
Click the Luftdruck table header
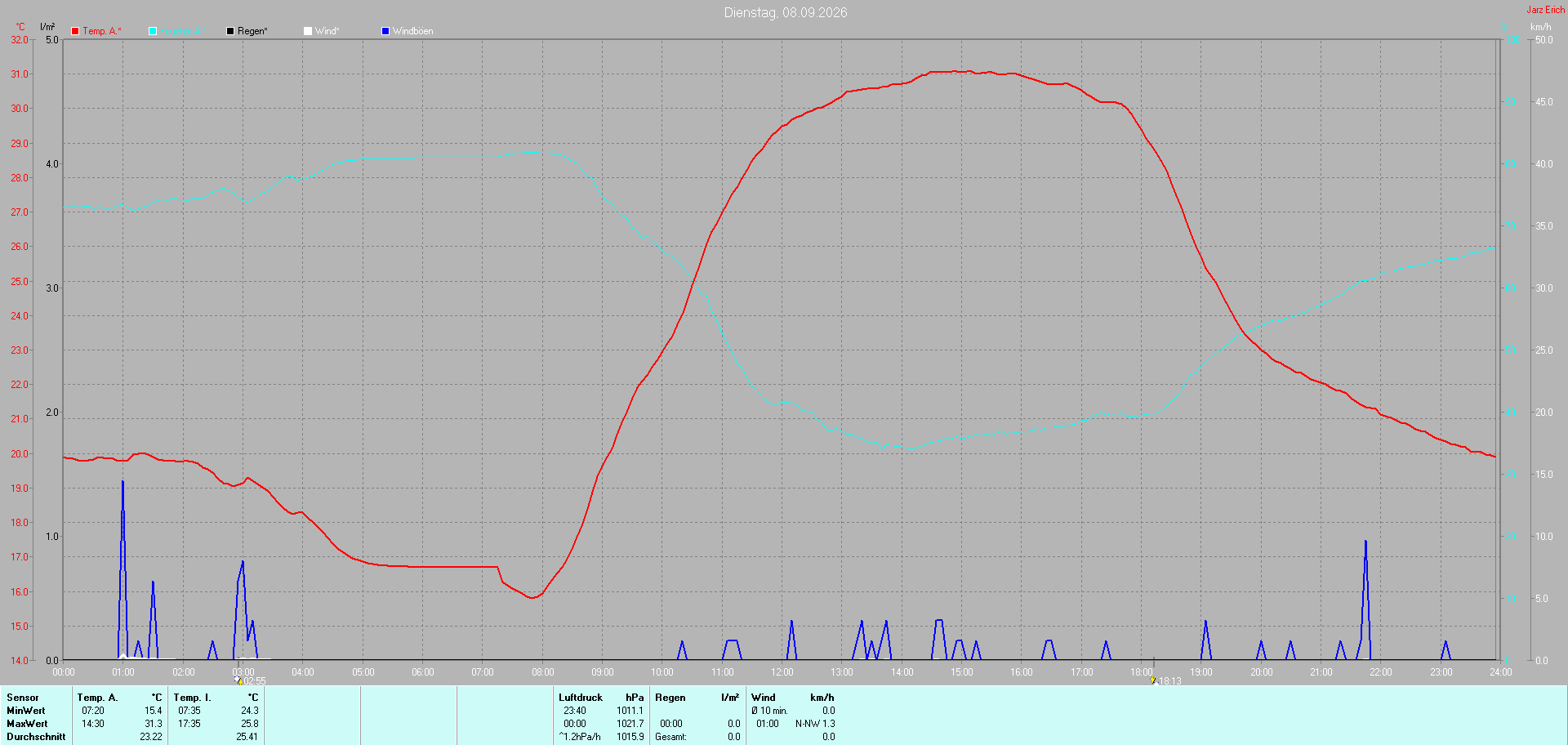tap(581, 698)
